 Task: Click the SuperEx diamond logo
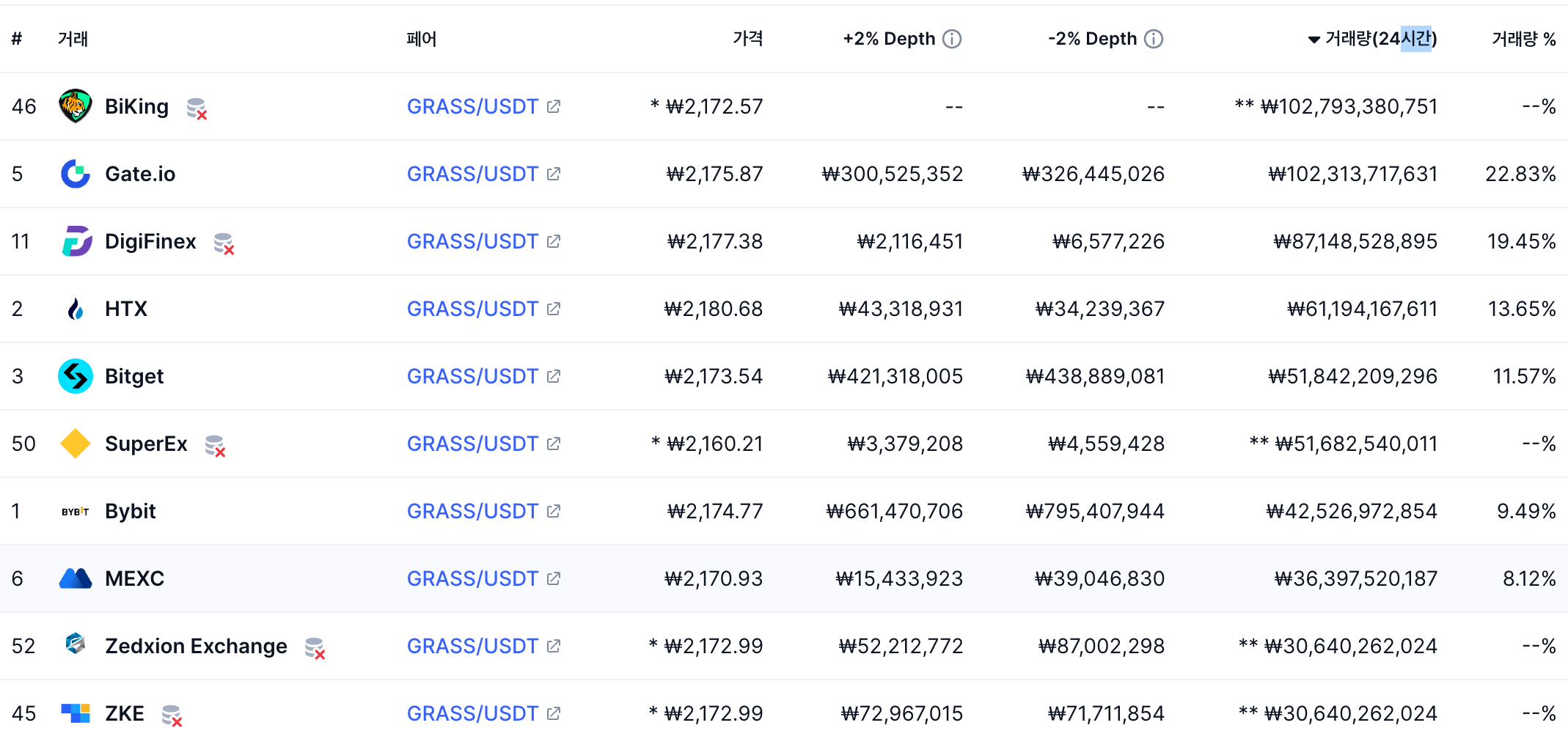click(x=75, y=444)
